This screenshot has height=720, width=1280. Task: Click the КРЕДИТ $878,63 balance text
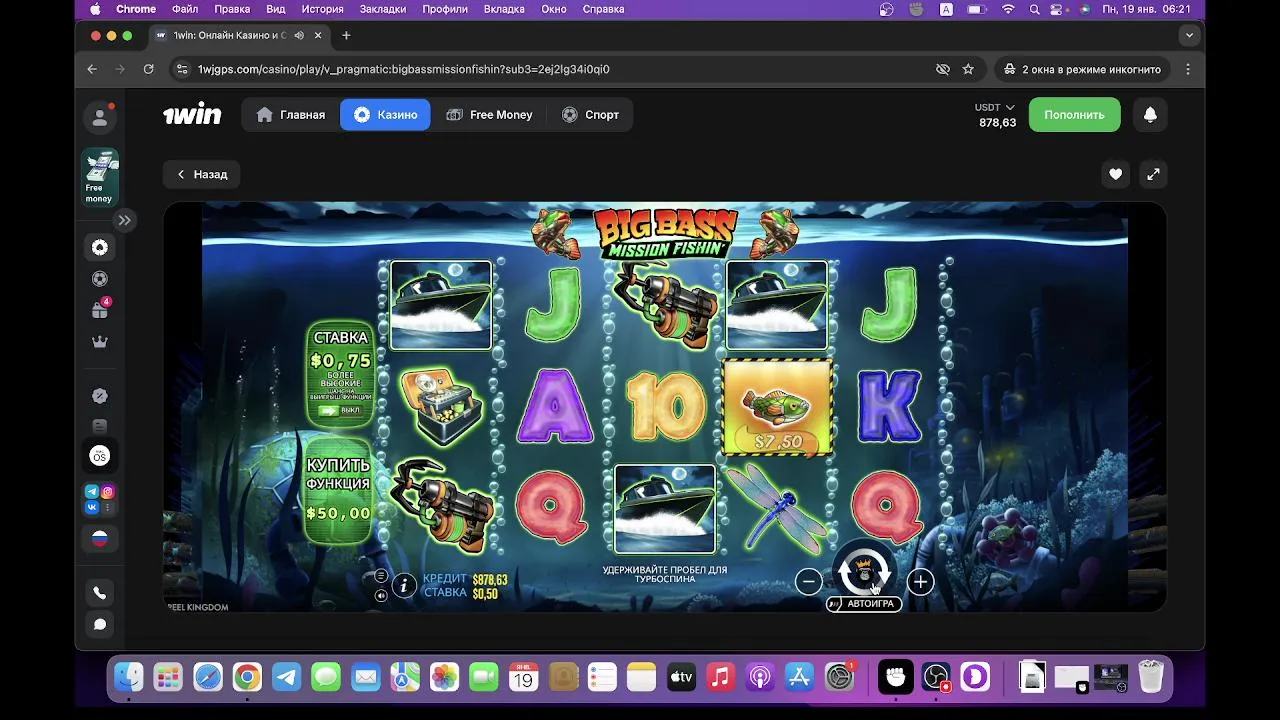465,579
